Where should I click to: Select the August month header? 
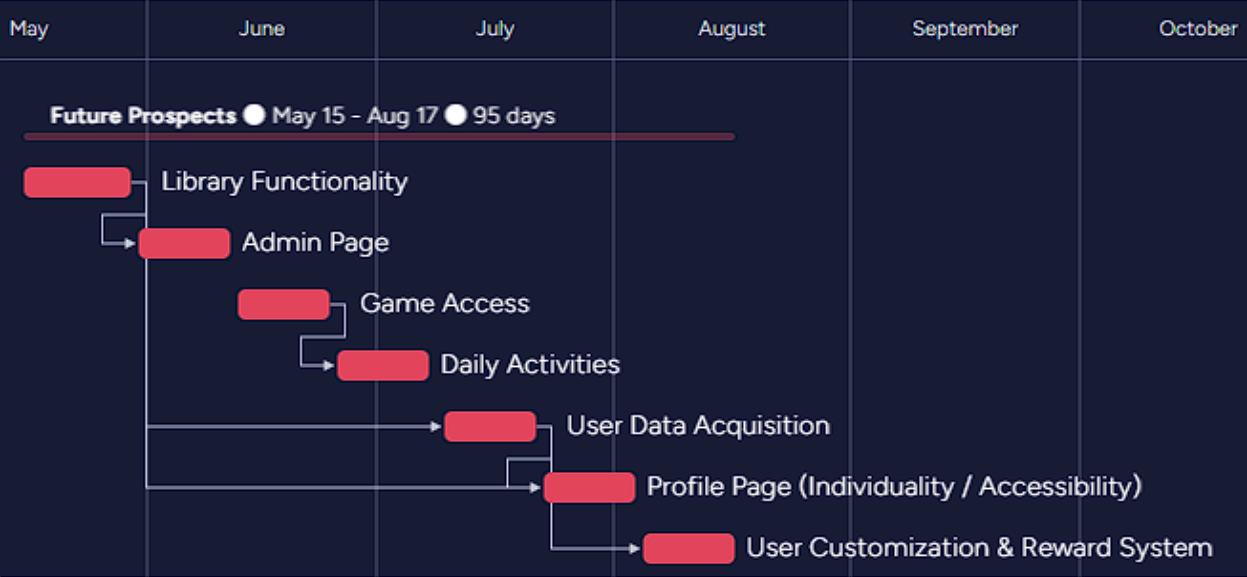click(731, 28)
